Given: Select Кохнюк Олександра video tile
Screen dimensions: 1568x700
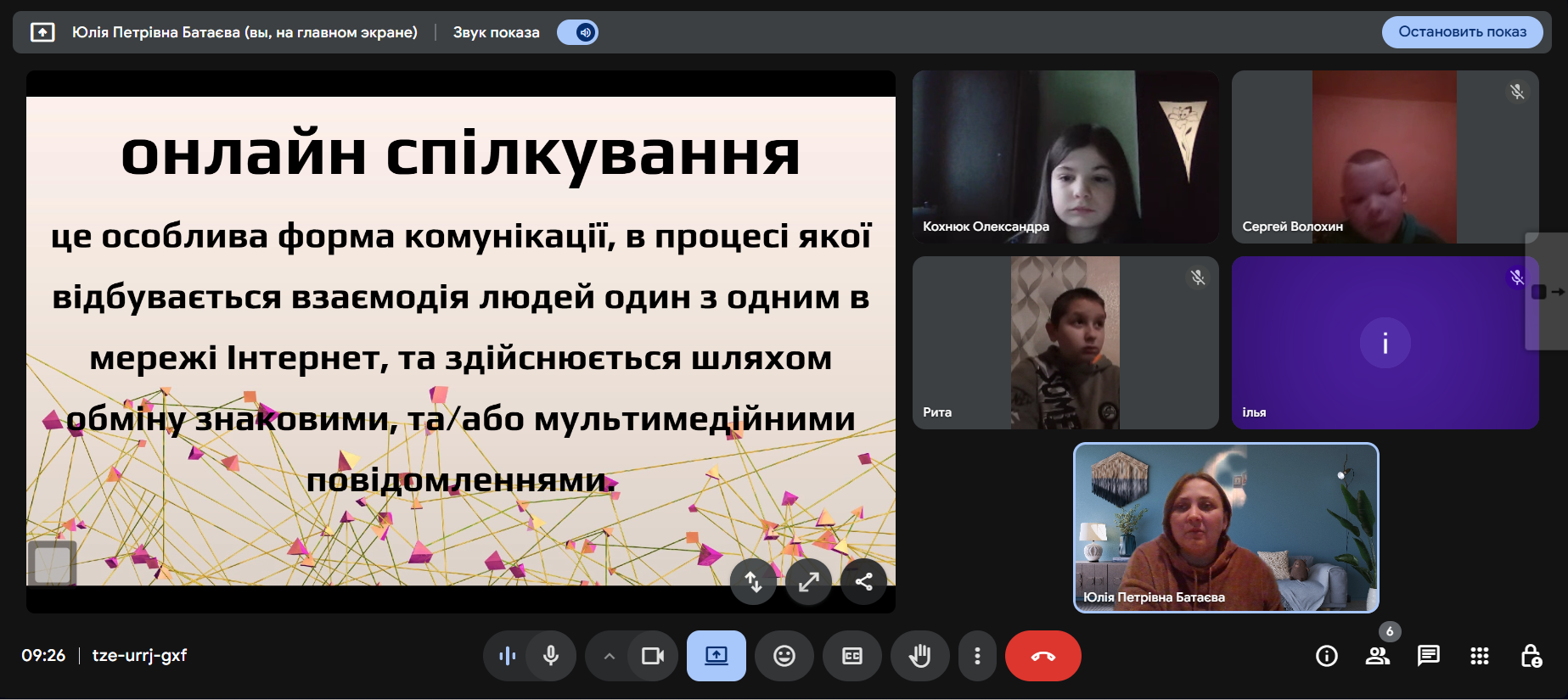Looking at the screenshot, I should click(x=1065, y=157).
